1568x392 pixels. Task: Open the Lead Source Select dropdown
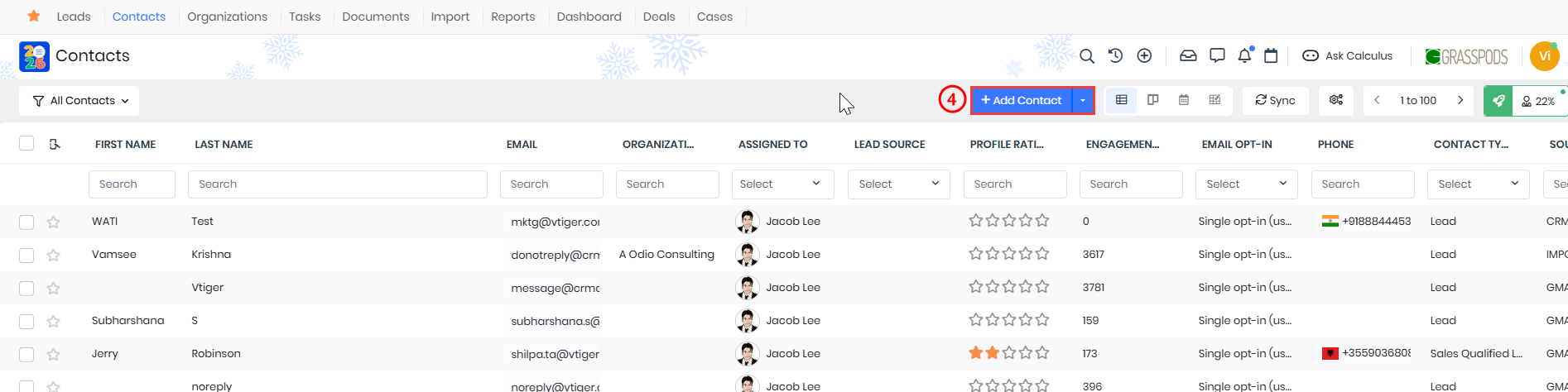(898, 184)
